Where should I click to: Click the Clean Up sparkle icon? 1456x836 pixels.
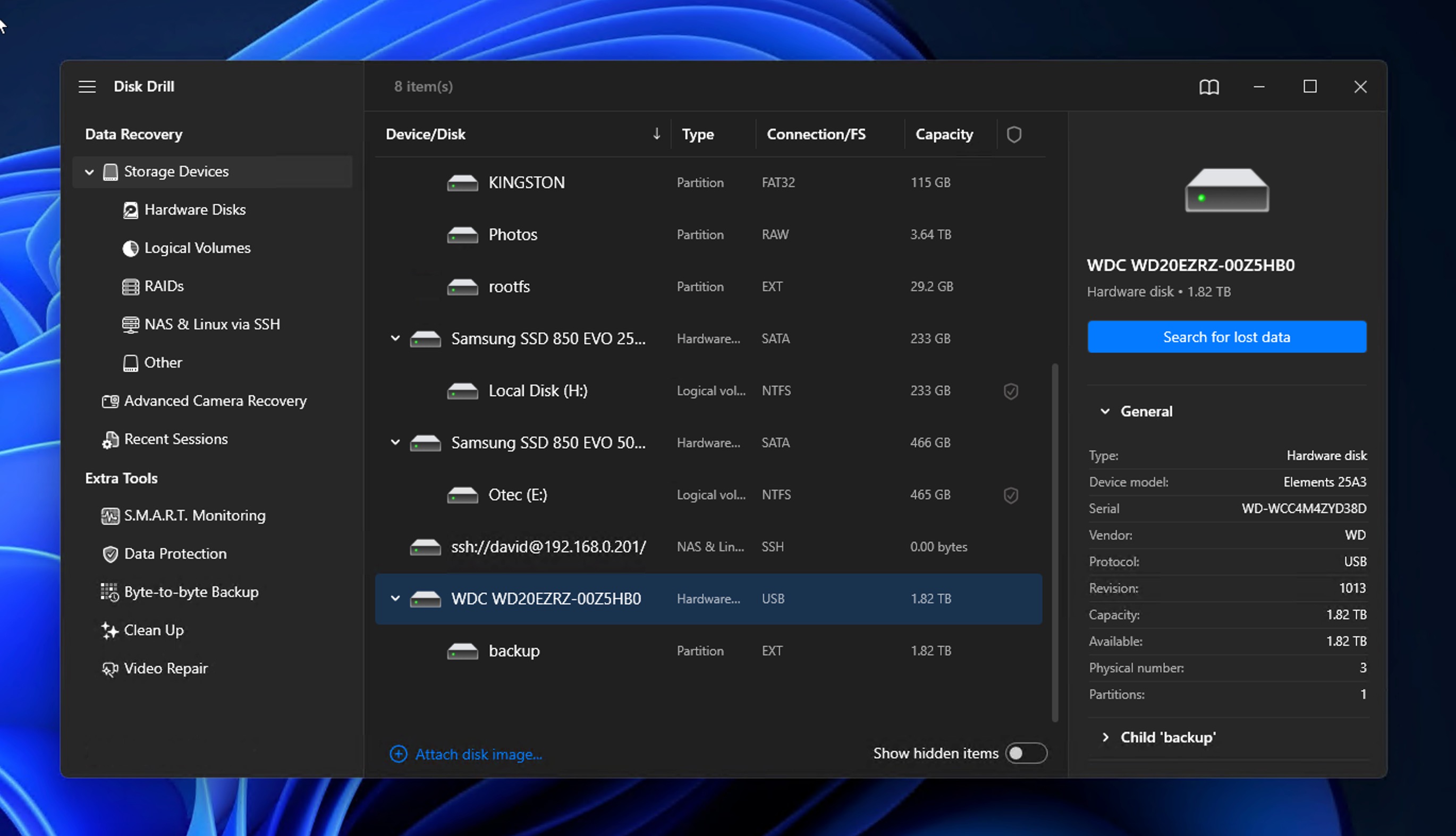coord(109,630)
